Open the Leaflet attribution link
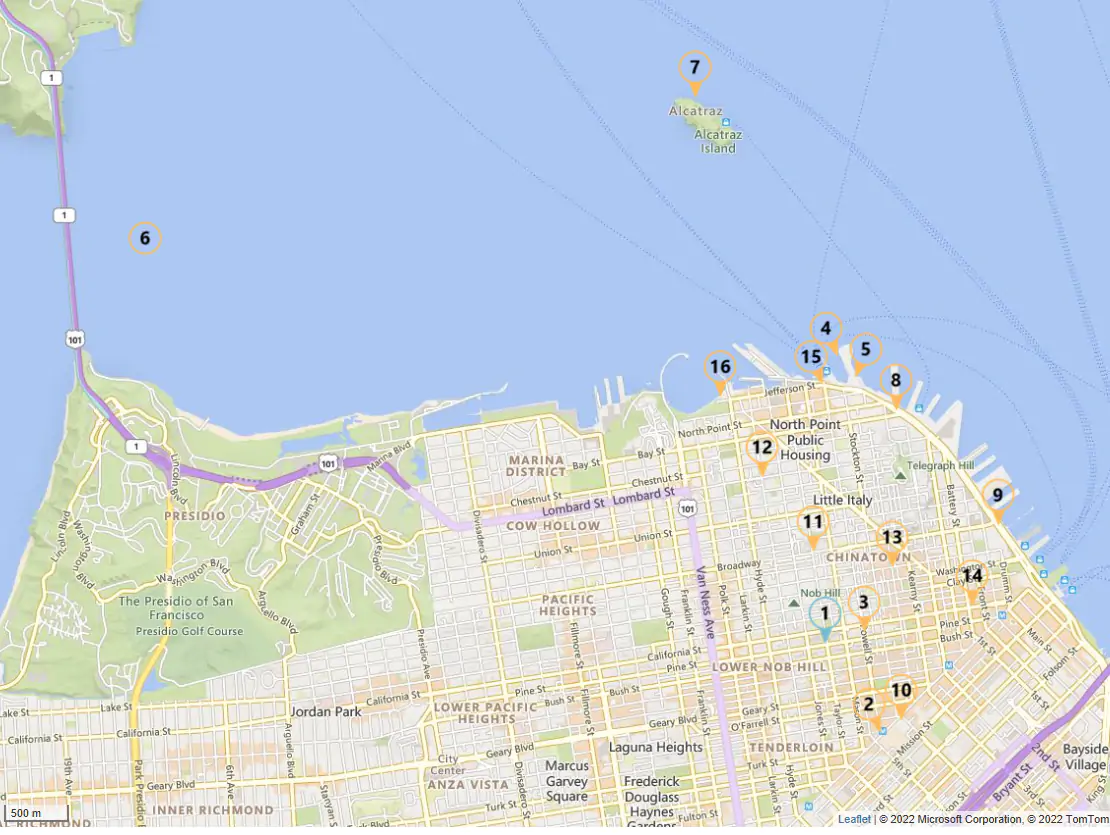1110x835 pixels. coord(854,819)
